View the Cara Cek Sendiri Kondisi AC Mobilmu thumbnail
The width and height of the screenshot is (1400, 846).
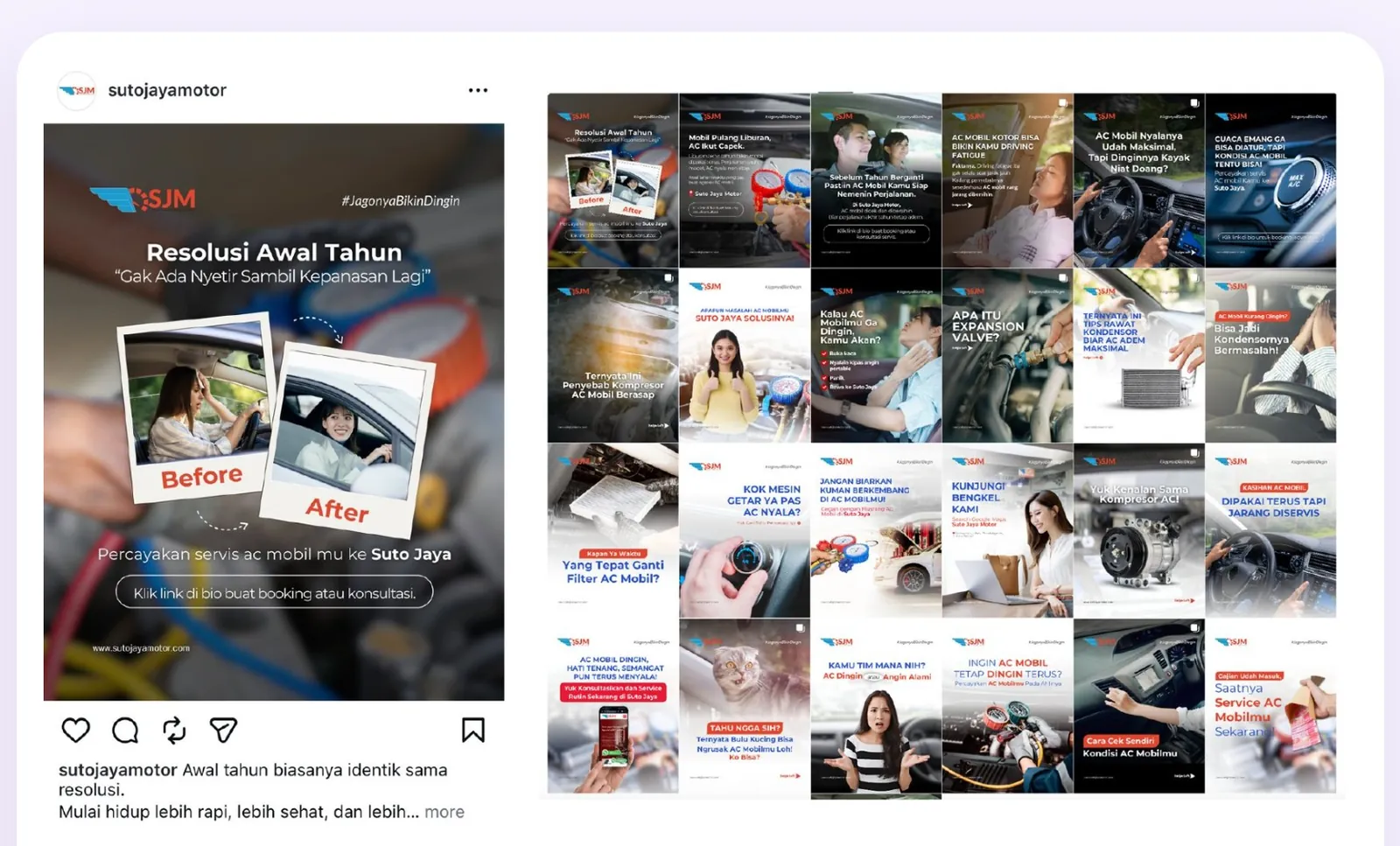tap(1139, 706)
